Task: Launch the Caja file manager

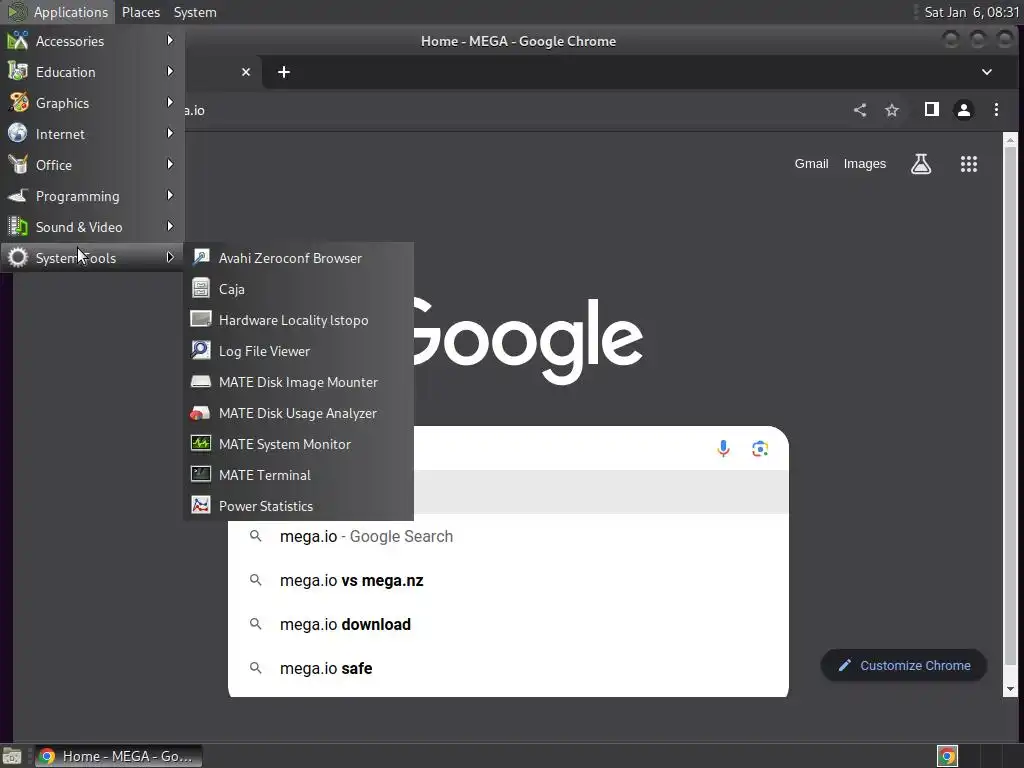Action: (x=298, y=289)
